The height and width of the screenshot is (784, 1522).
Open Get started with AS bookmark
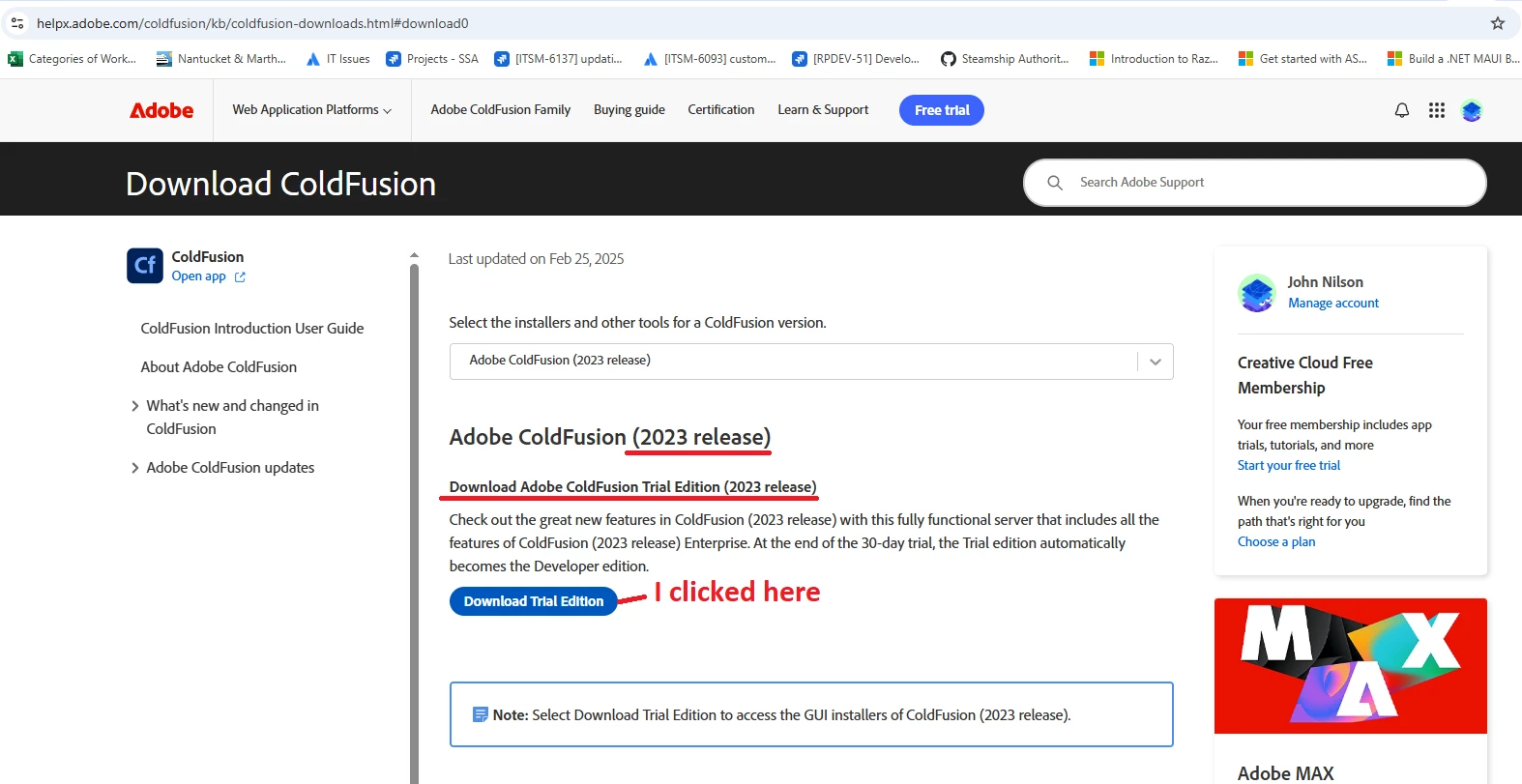[1302, 59]
